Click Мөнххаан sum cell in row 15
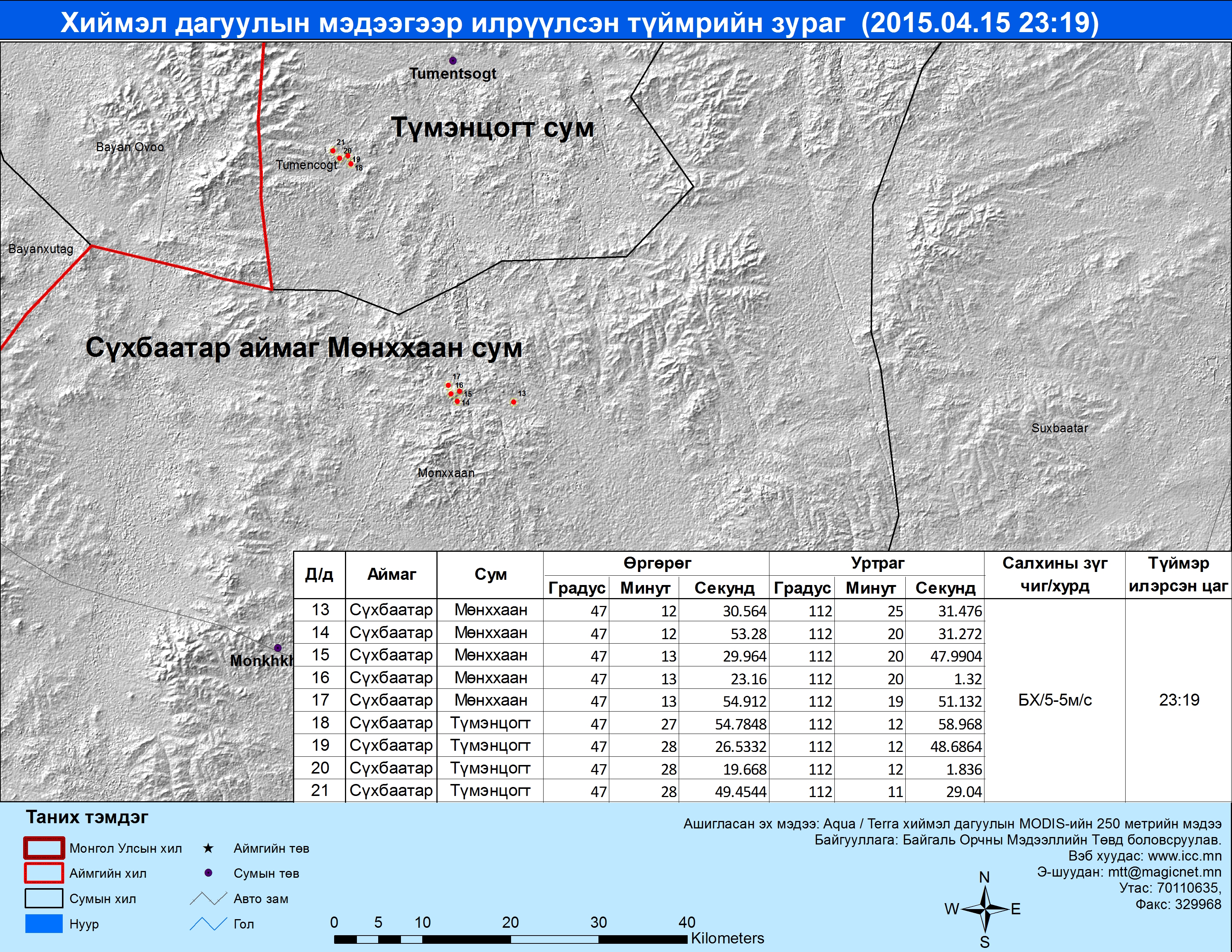The width and height of the screenshot is (1232, 952). 490,655
